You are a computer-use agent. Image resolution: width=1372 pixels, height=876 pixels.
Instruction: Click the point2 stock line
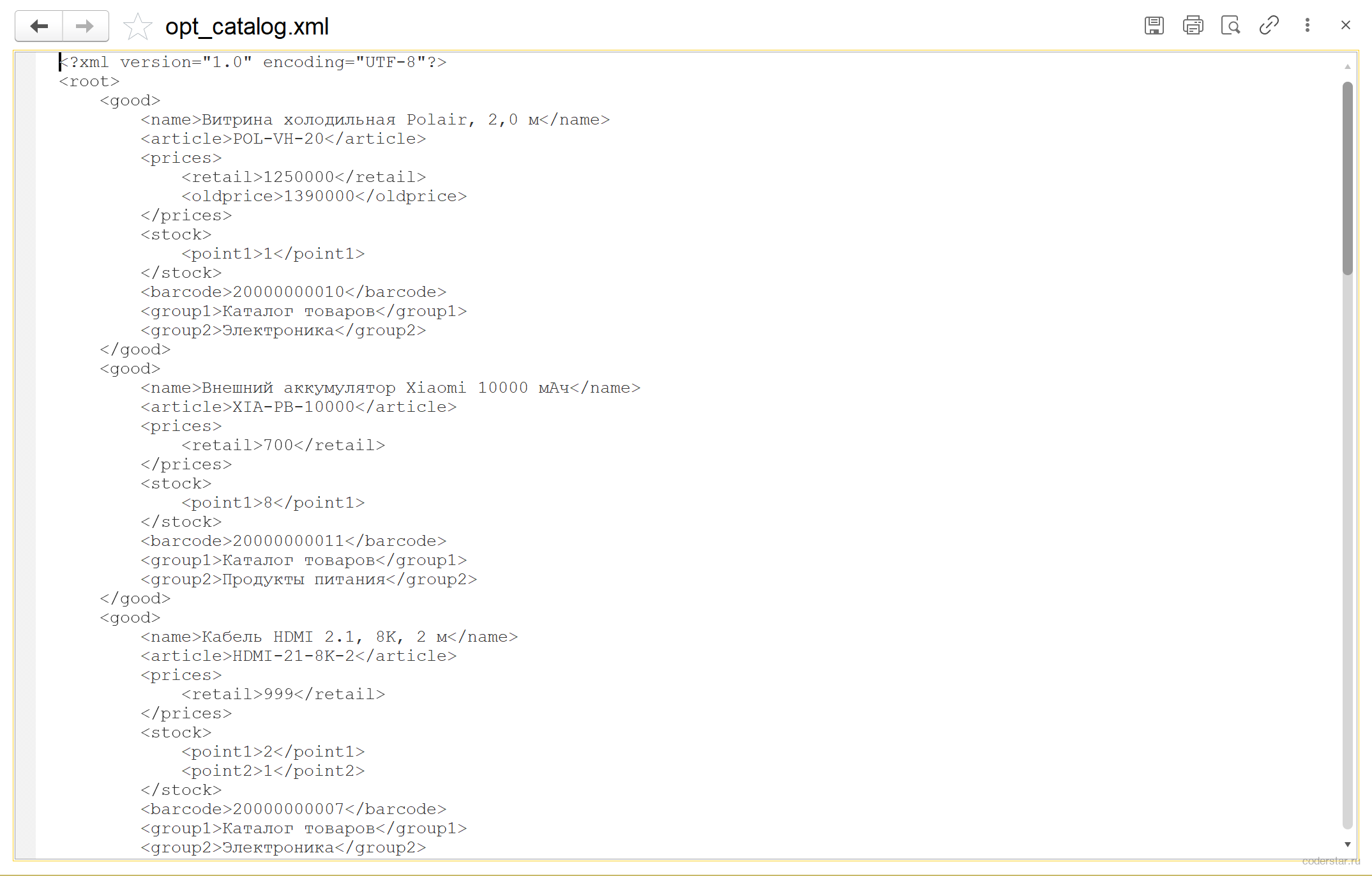click(x=273, y=771)
